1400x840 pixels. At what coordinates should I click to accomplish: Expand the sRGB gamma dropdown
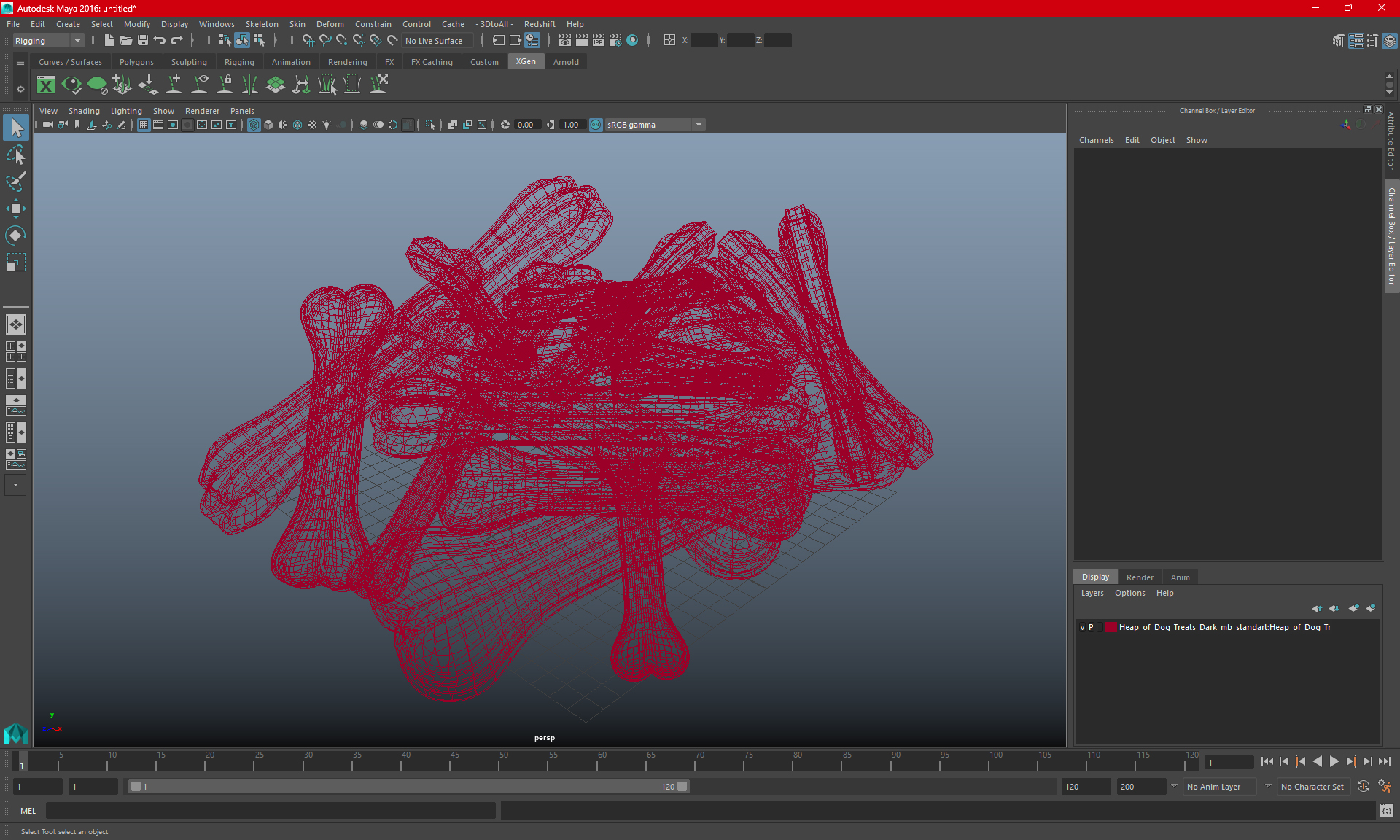699,125
